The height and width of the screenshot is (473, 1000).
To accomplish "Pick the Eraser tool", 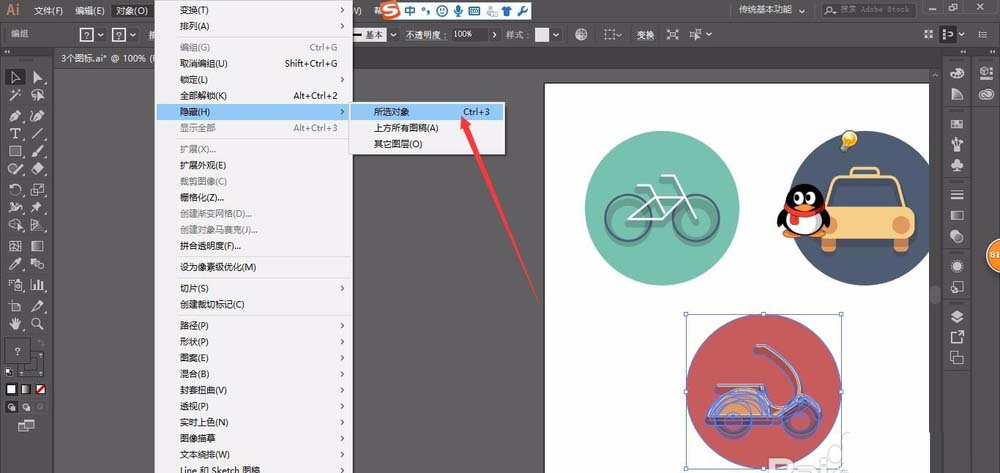I will [x=38, y=169].
